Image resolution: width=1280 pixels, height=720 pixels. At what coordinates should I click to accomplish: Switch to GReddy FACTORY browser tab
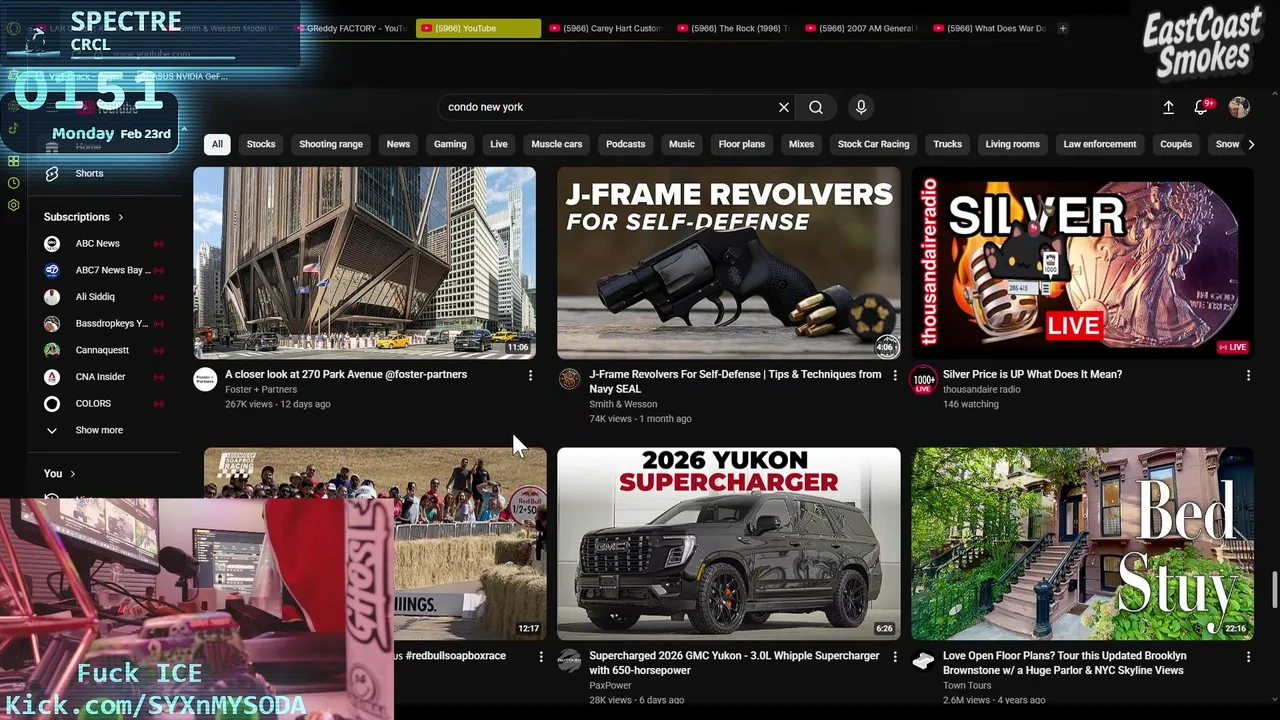(350, 28)
